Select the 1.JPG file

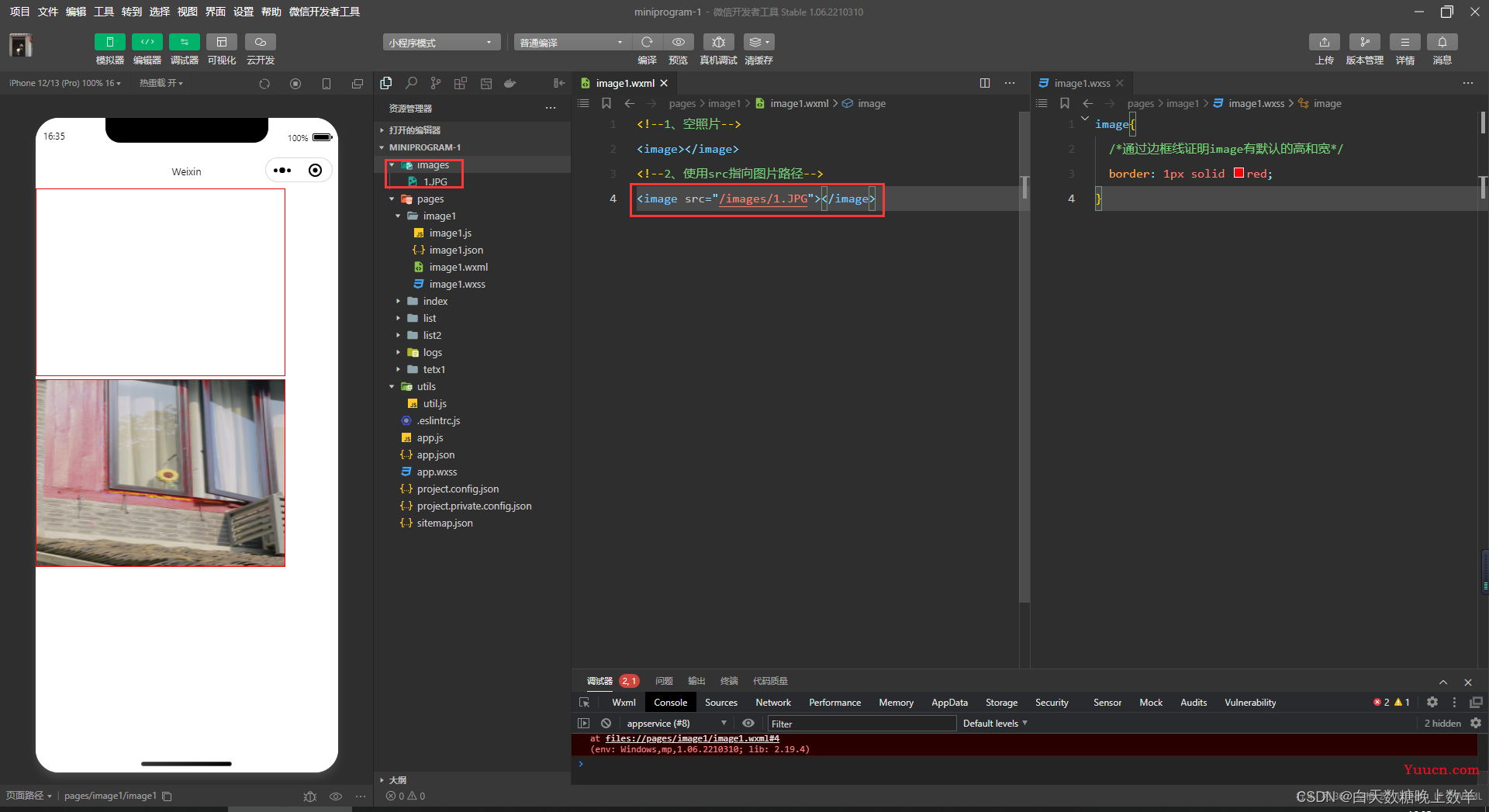click(x=435, y=181)
